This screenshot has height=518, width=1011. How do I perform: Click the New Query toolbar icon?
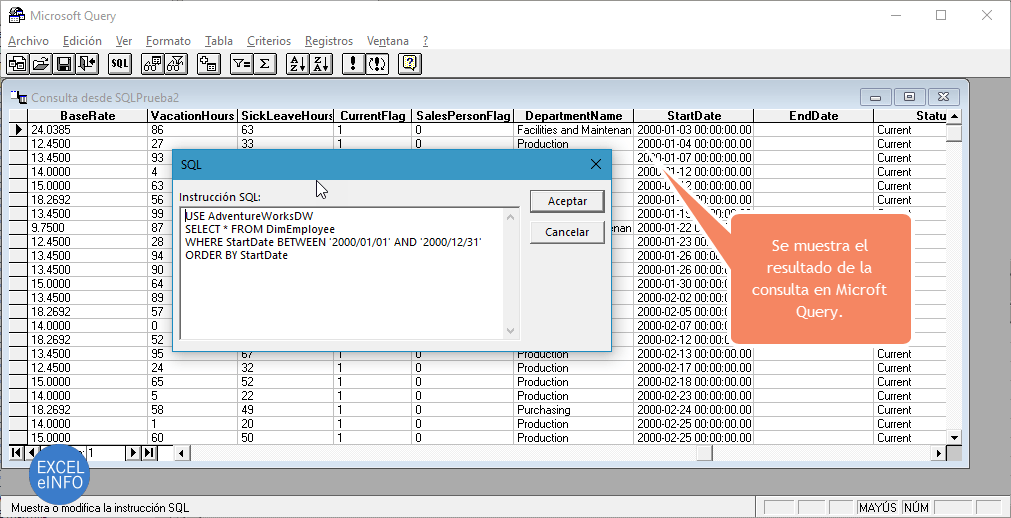(x=17, y=63)
